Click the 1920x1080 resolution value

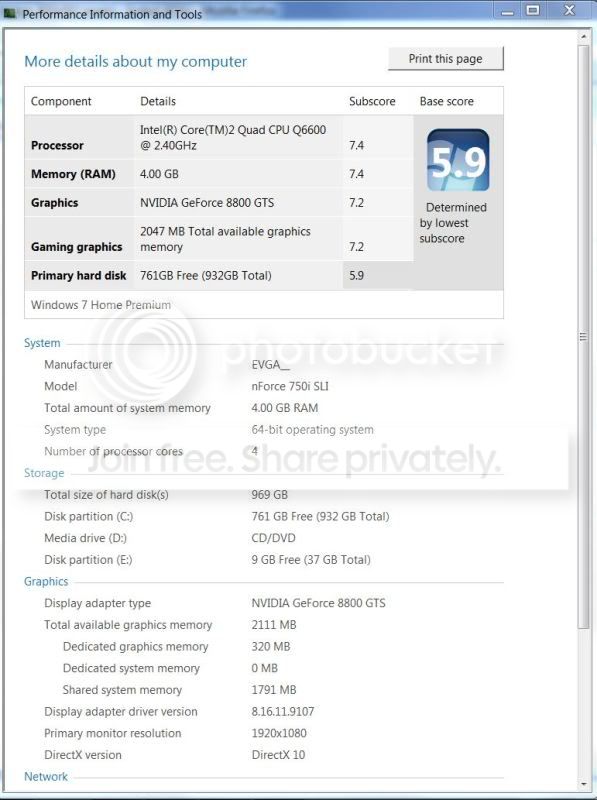(279, 733)
